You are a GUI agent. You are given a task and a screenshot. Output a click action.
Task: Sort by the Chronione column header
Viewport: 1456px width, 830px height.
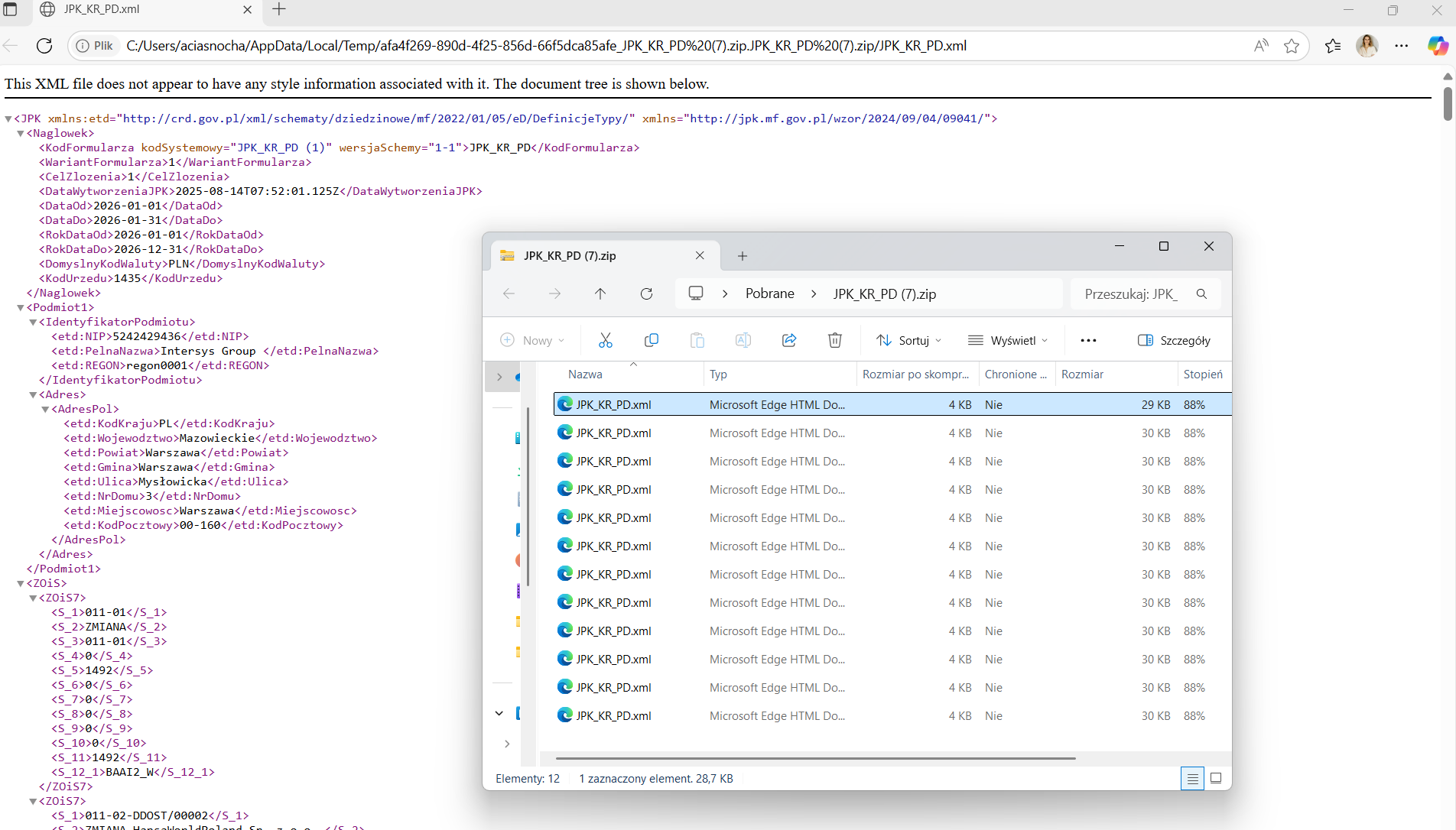tap(1017, 374)
